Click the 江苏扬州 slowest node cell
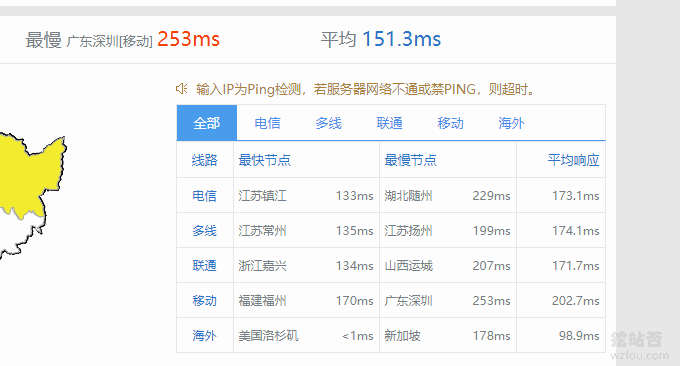 click(408, 231)
